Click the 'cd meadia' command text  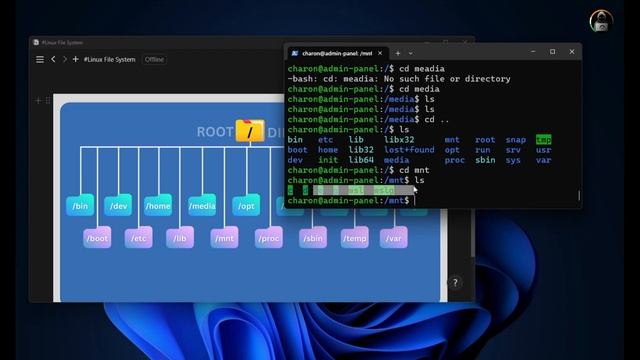(422, 69)
